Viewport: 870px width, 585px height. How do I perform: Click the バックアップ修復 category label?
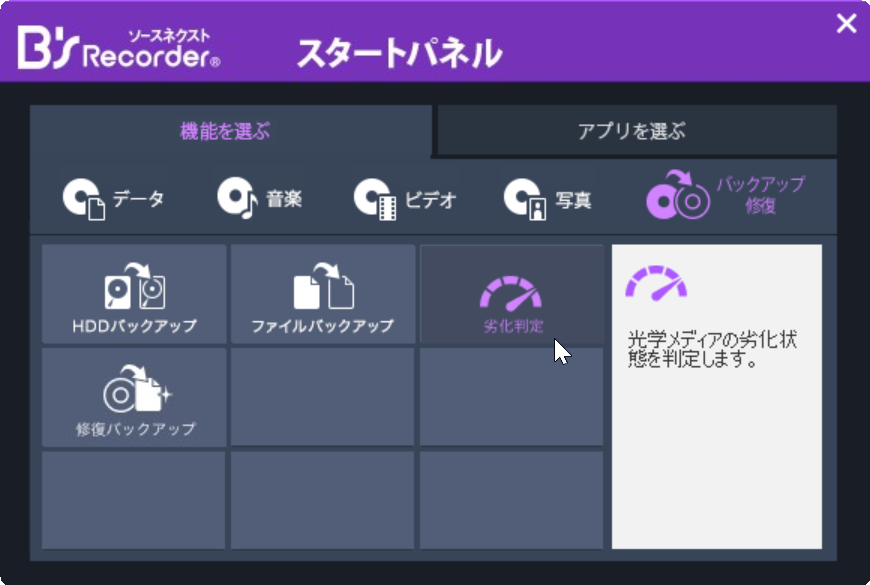coord(760,195)
